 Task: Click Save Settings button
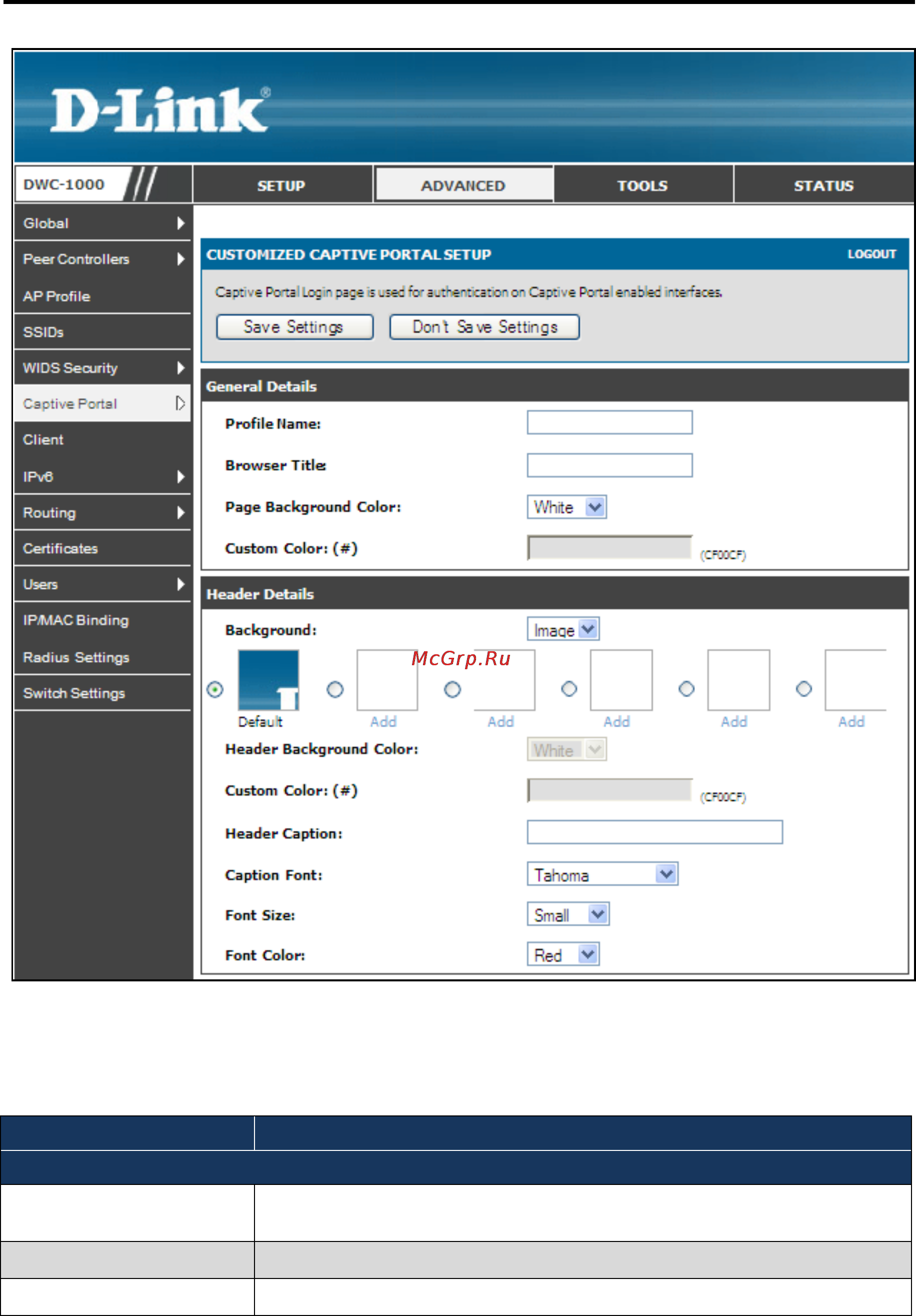(x=294, y=327)
